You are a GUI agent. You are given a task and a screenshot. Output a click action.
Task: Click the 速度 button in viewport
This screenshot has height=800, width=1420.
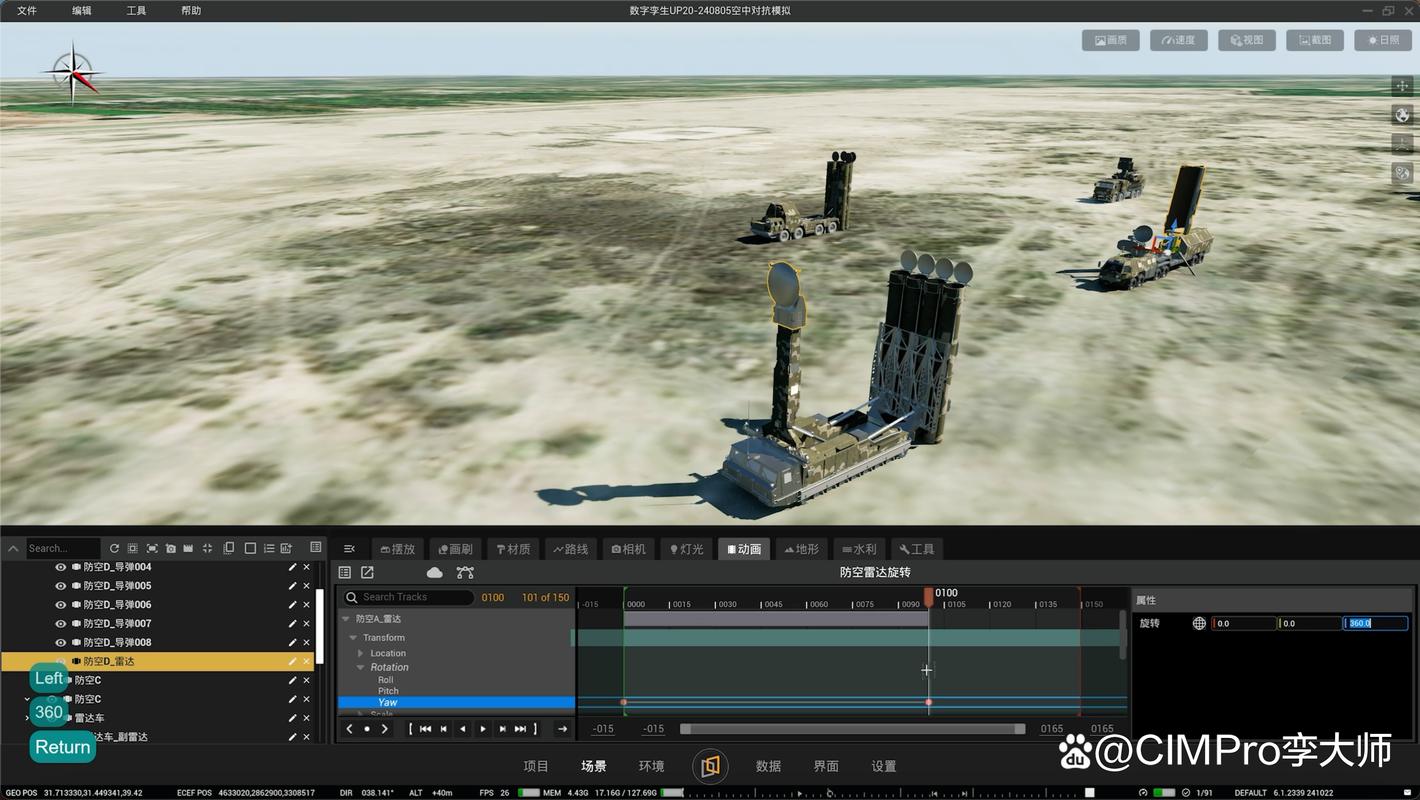coord(1179,40)
